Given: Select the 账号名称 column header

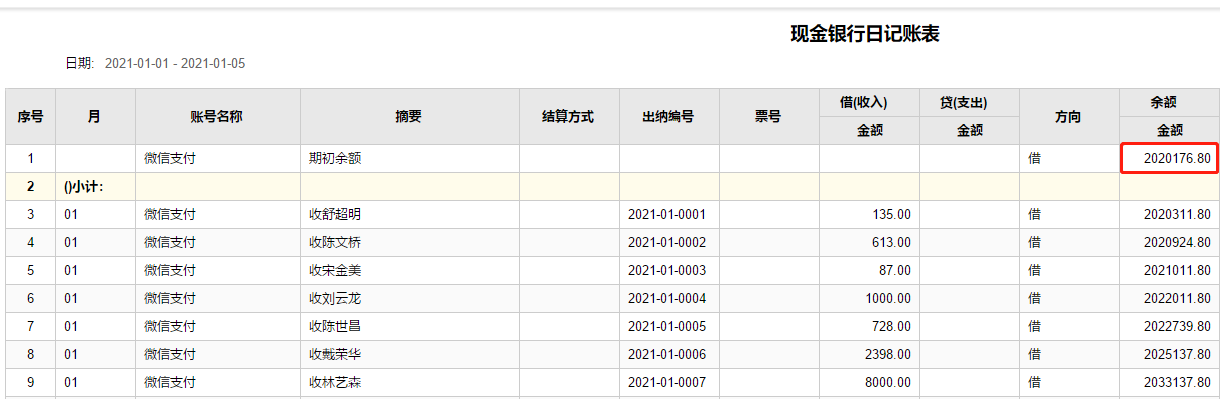Looking at the screenshot, I should (217, 117).
